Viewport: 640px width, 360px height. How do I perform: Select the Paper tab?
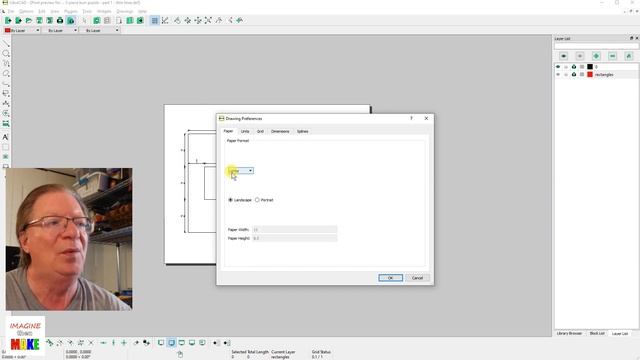(x=229, y=131)
